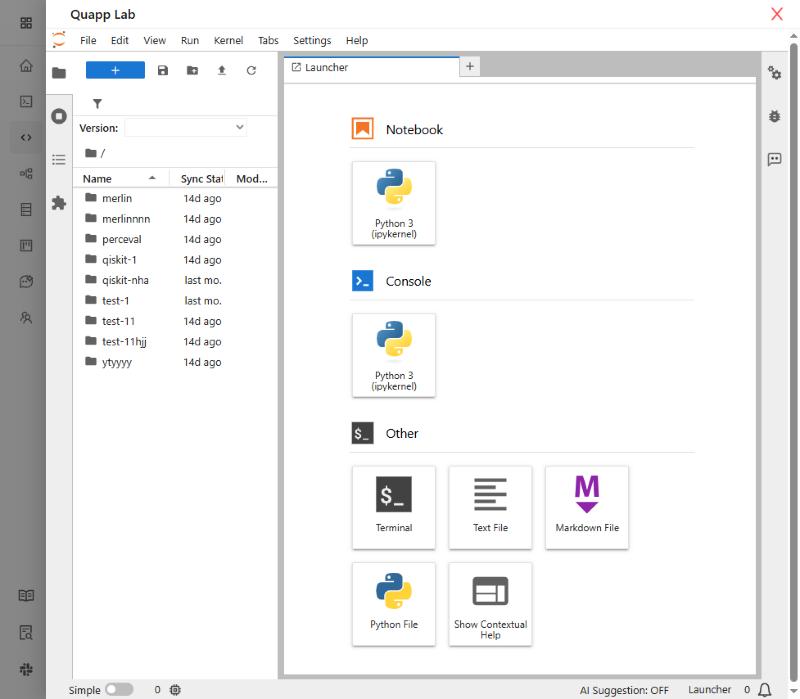The width and height of the screenshot is (800, 699).
Task: Click the Modified column header
Action: (x=252, y=179)
